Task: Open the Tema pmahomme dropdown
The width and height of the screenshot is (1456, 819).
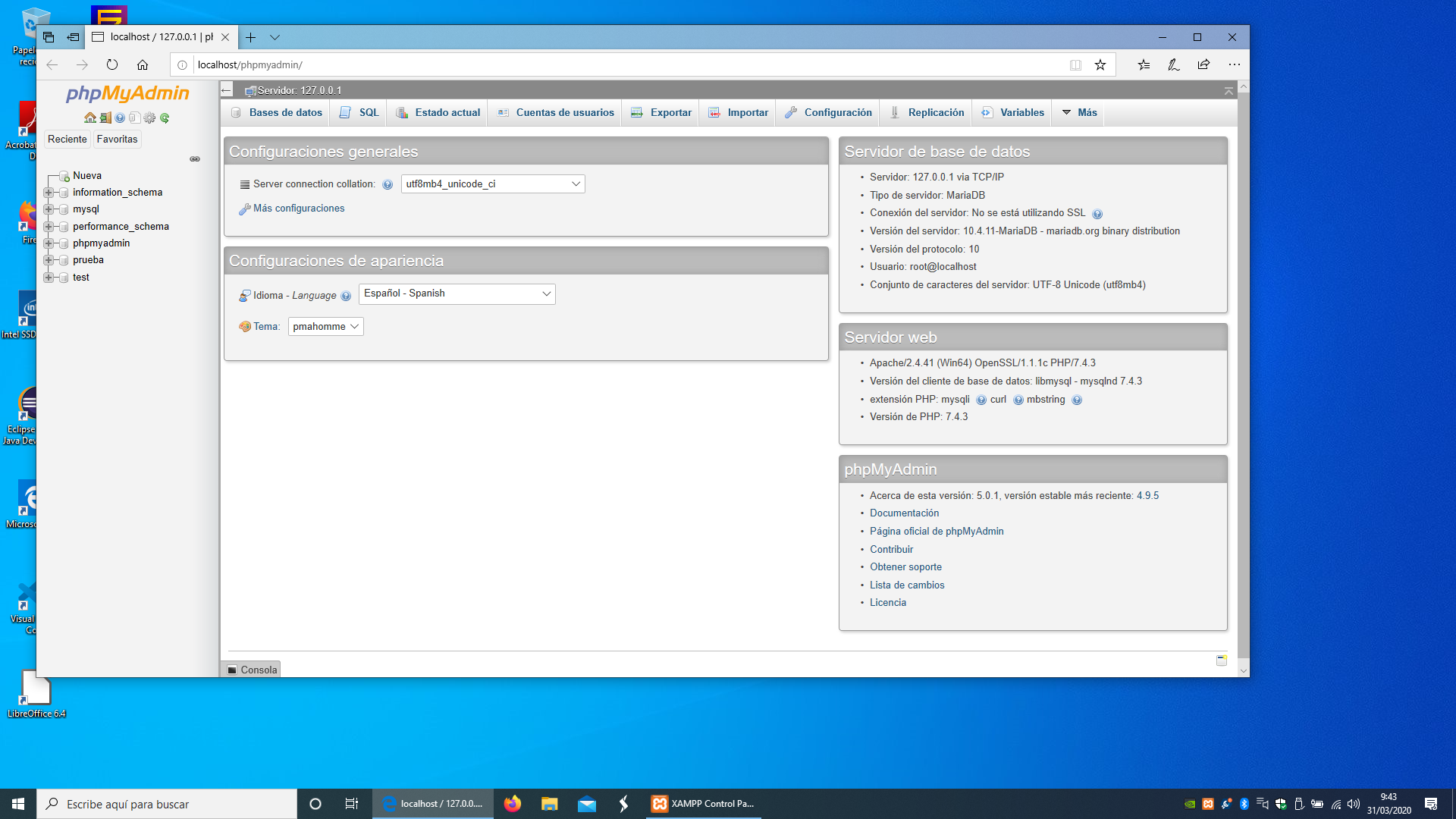Action: [x=326, y=327]
